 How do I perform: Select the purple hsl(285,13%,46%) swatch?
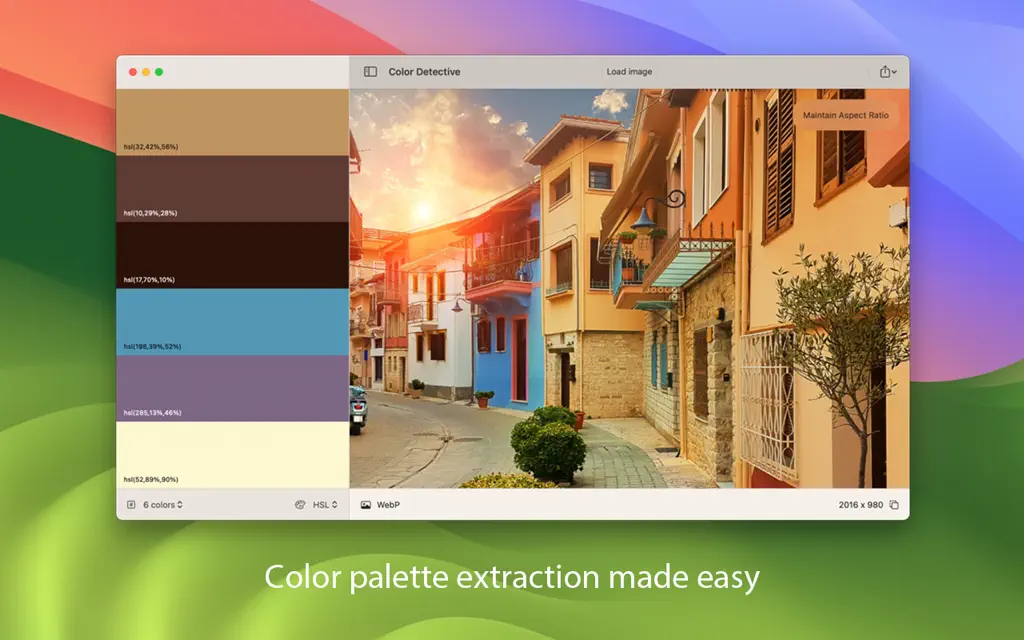(x=230, y=390)
